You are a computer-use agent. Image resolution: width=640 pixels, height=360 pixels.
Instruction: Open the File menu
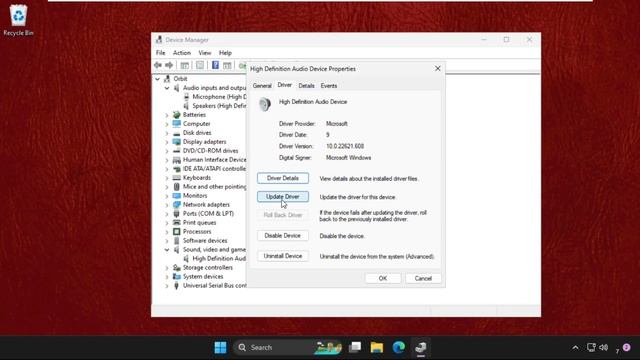(160, 53)
